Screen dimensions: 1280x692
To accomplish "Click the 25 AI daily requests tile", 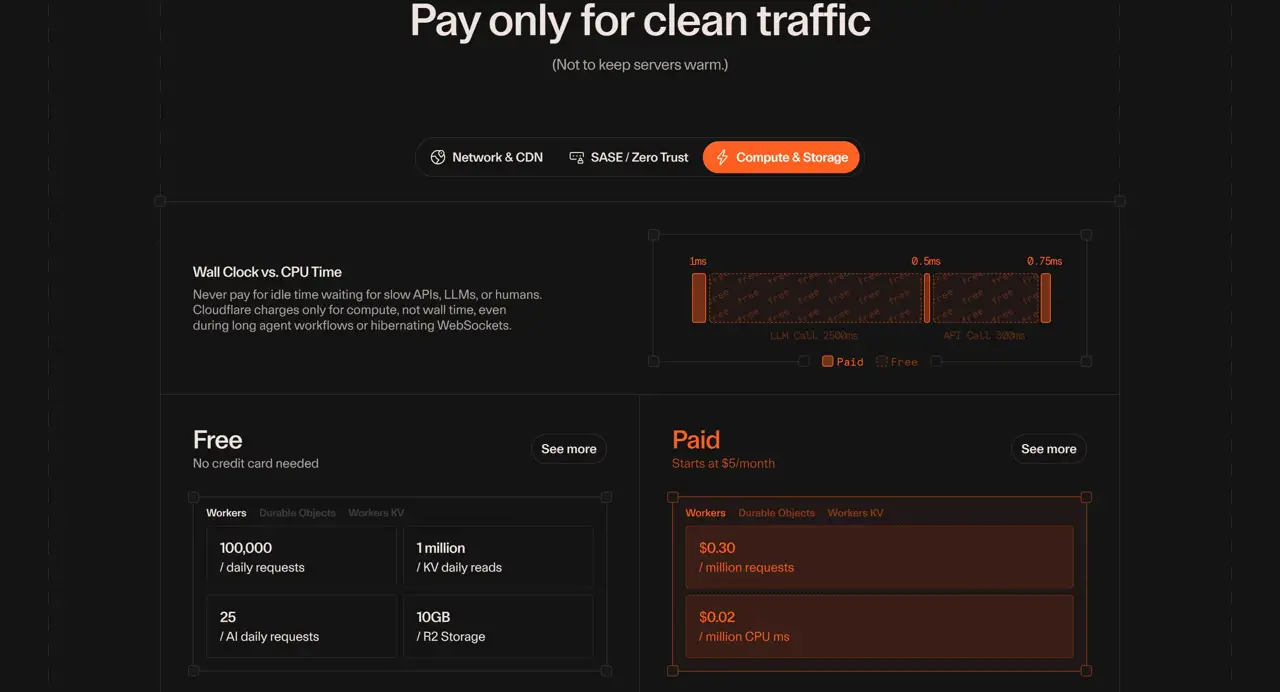I will [301, 626].
